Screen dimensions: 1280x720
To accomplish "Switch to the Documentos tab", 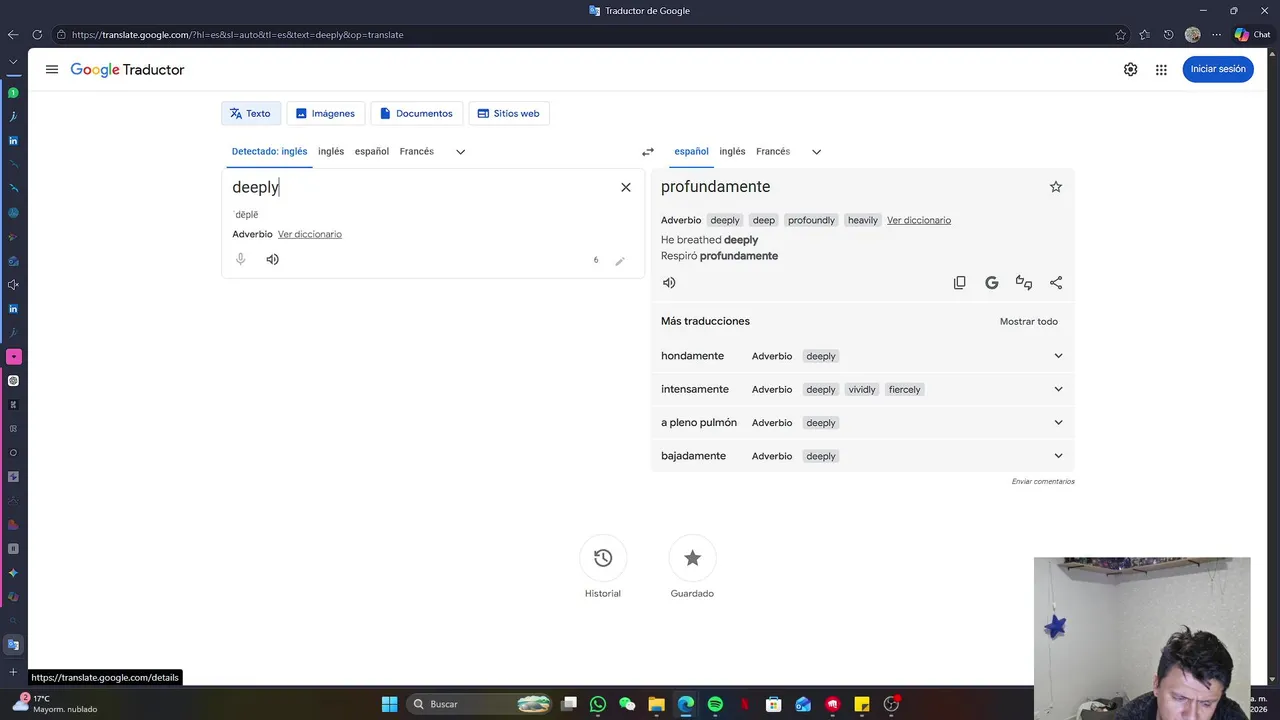I will point(416,113).
